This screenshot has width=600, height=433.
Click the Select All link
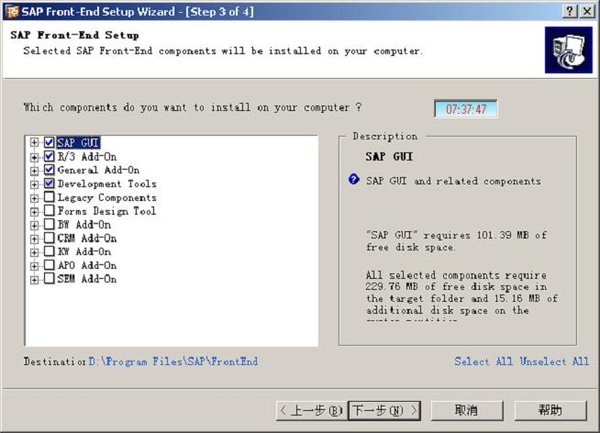click(x=484, y=362)
